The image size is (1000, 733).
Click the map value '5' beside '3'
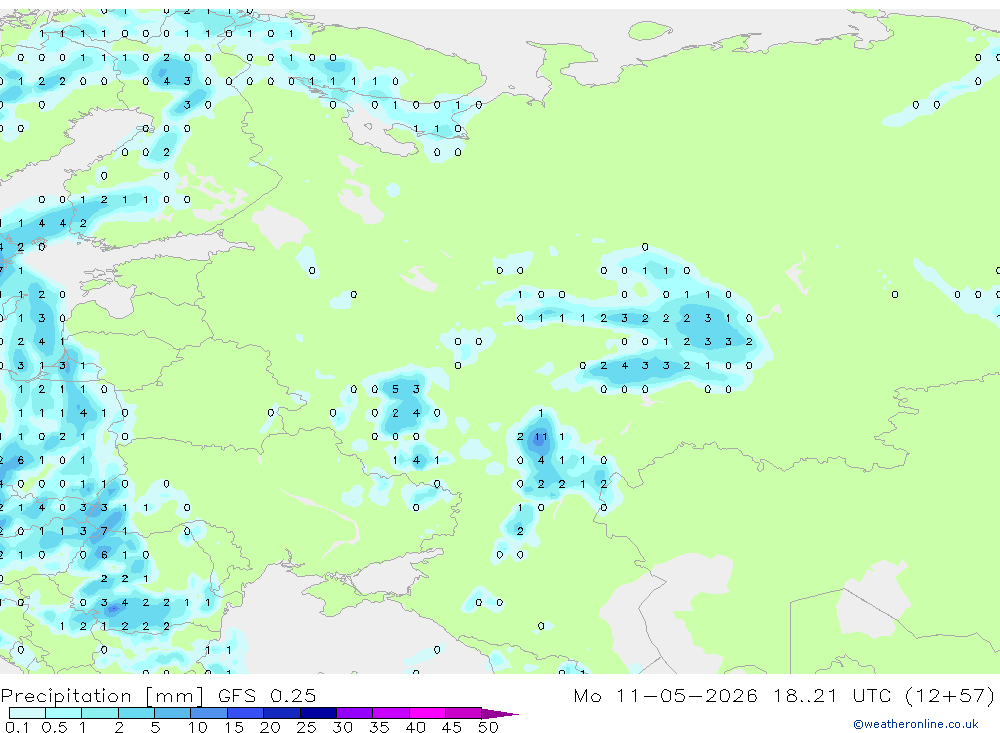[x=395, y=389]
